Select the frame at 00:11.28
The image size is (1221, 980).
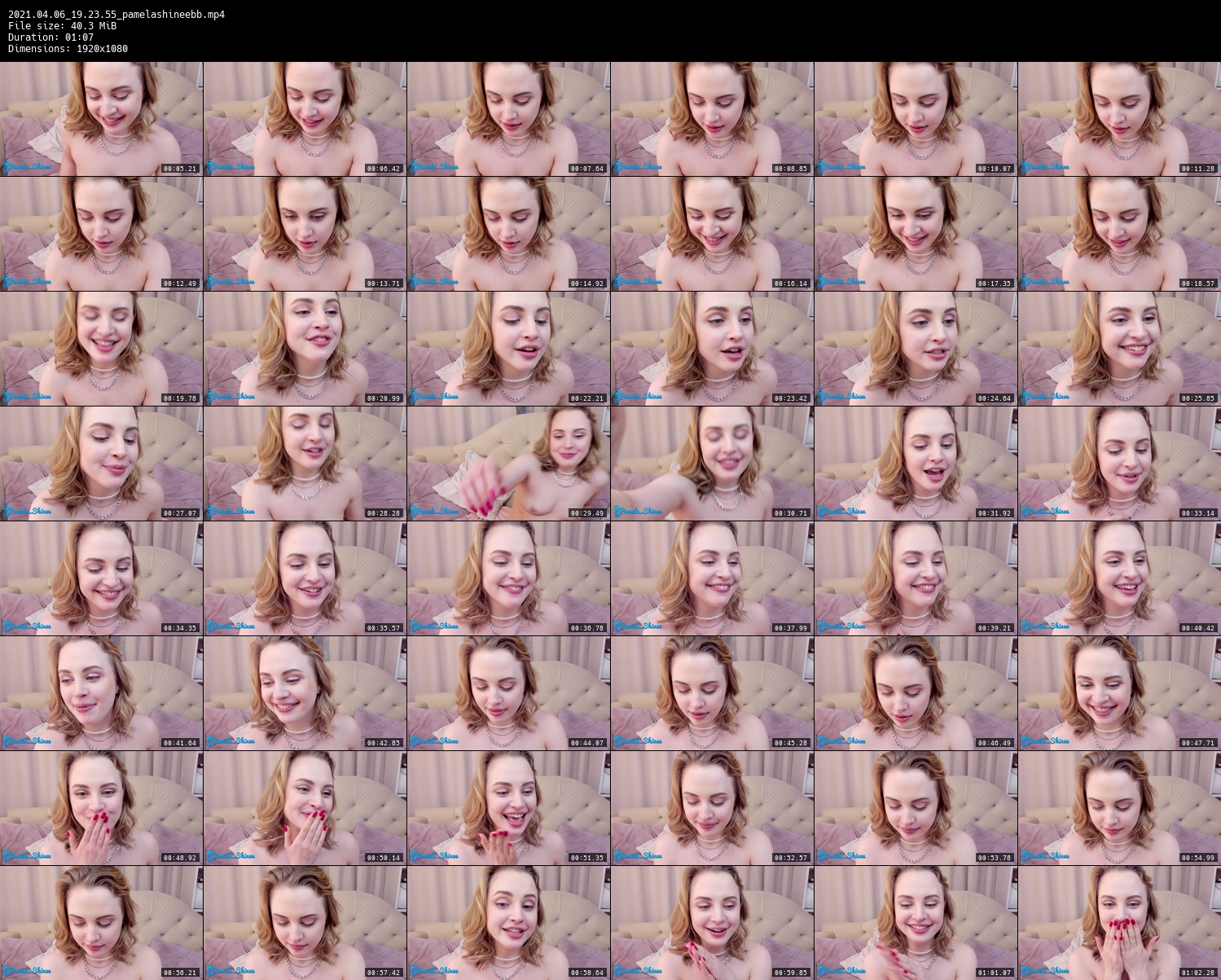coord(1119,119)
